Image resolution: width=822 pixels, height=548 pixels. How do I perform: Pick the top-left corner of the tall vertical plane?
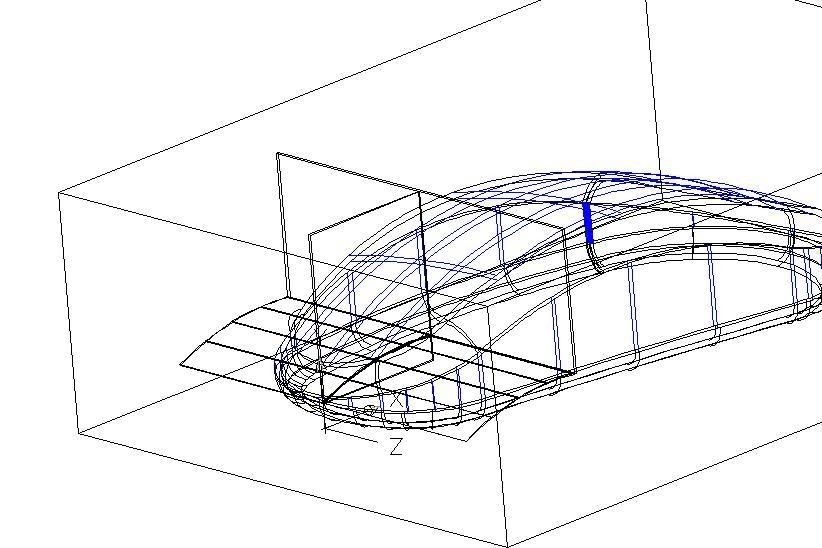(277, 153)
